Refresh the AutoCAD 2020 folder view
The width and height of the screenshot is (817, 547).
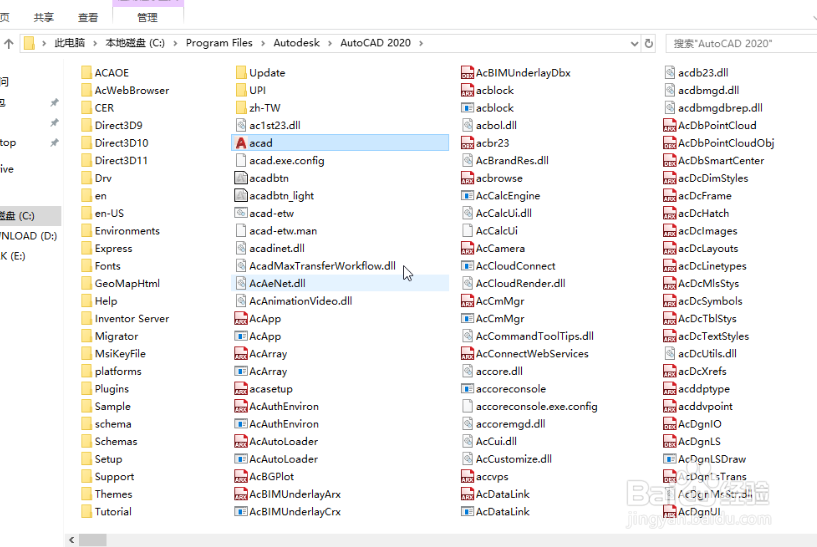tap(649, 43)
